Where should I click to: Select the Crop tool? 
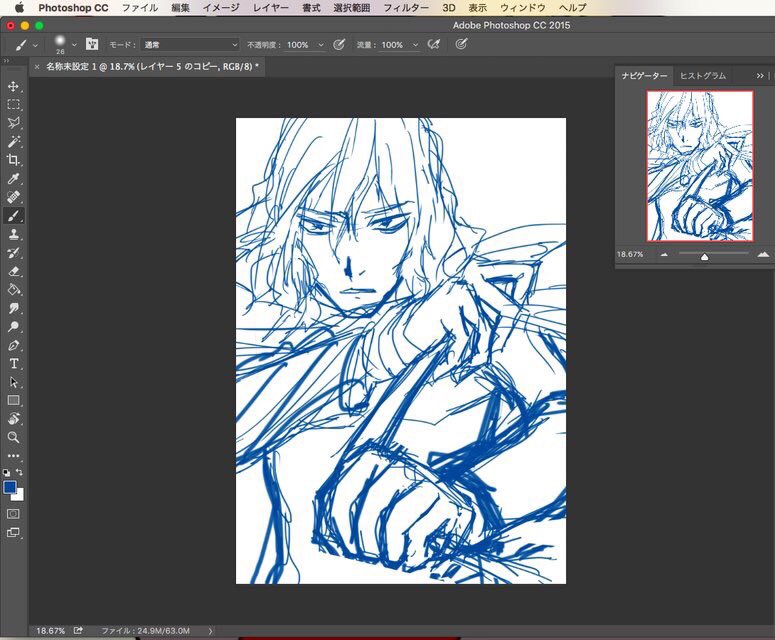click(x=14, y=160)
